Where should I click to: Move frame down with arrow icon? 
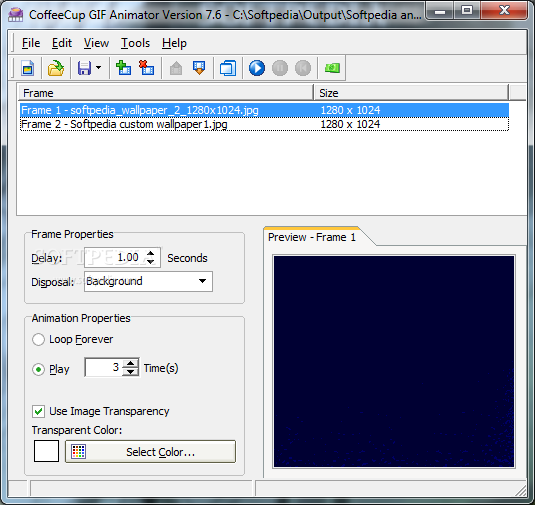[x=199, y=68]
